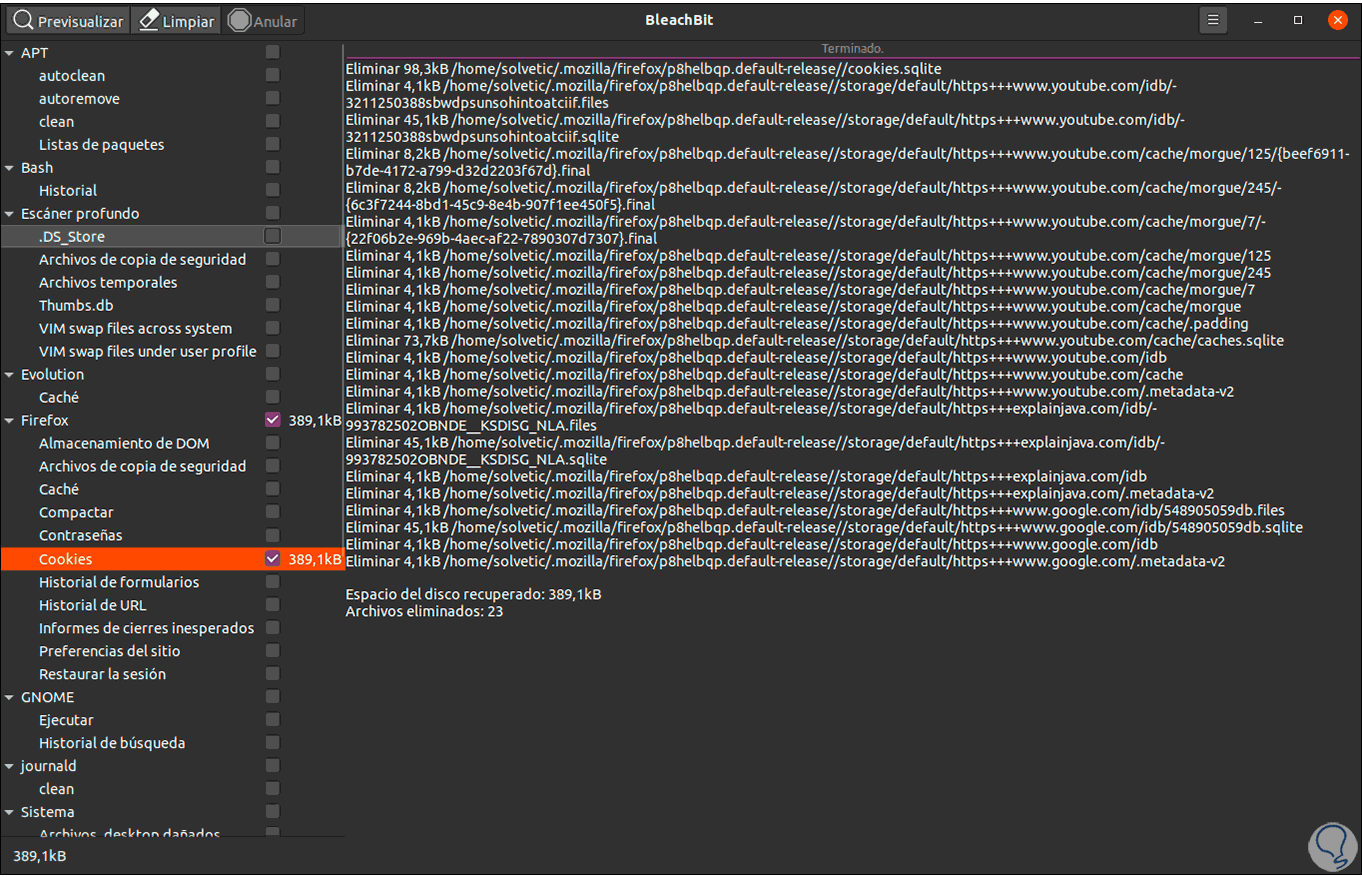
Task: Uncheck the Firefox group checkbox
Action: tap(273, 420)
